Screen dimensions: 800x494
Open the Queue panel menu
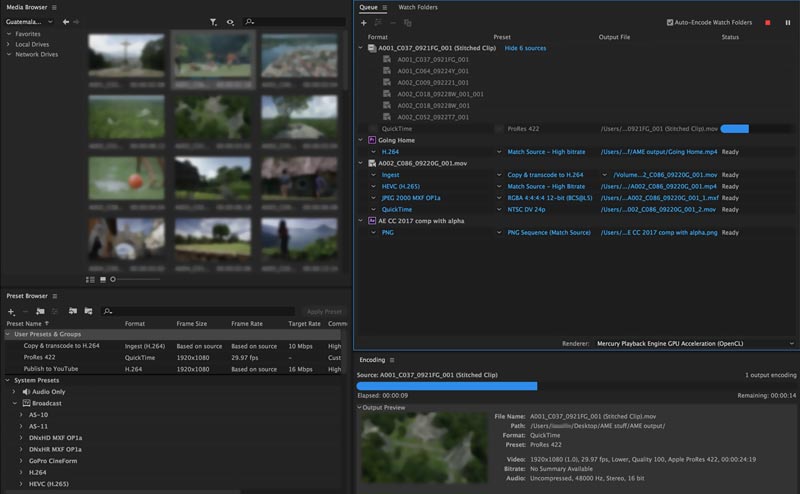coord(385,8)
